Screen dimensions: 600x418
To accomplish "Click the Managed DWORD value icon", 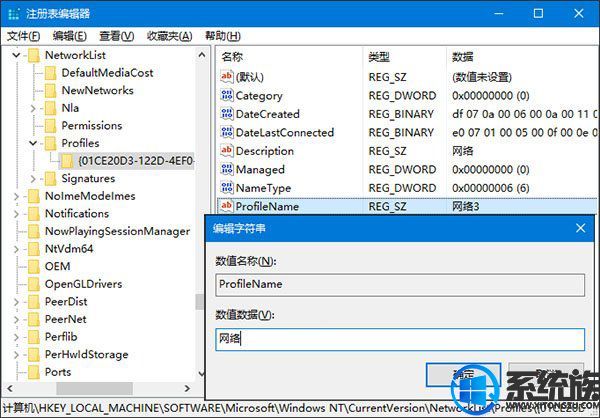I will 227,169.
